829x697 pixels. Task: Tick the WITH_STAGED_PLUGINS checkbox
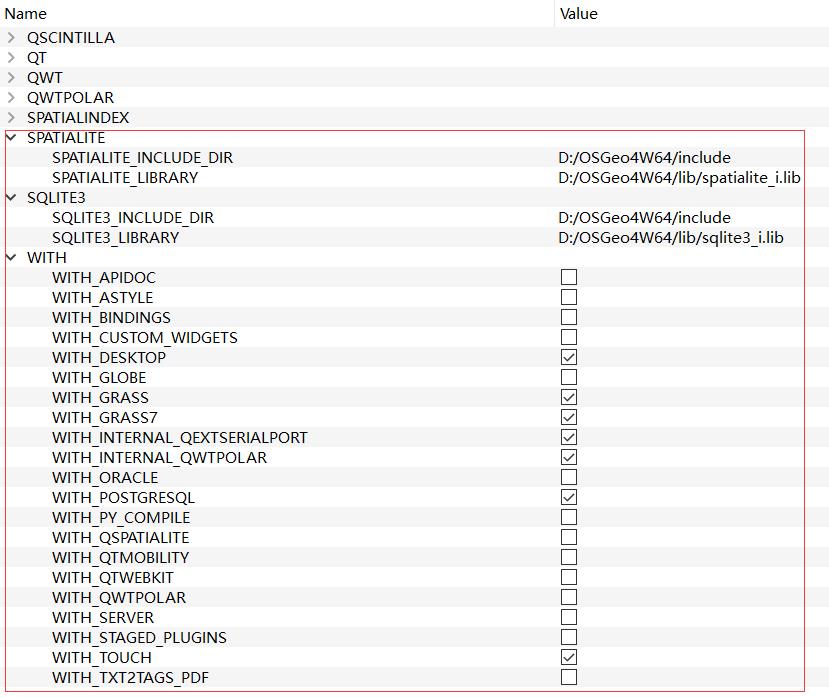tap(569, 637)
